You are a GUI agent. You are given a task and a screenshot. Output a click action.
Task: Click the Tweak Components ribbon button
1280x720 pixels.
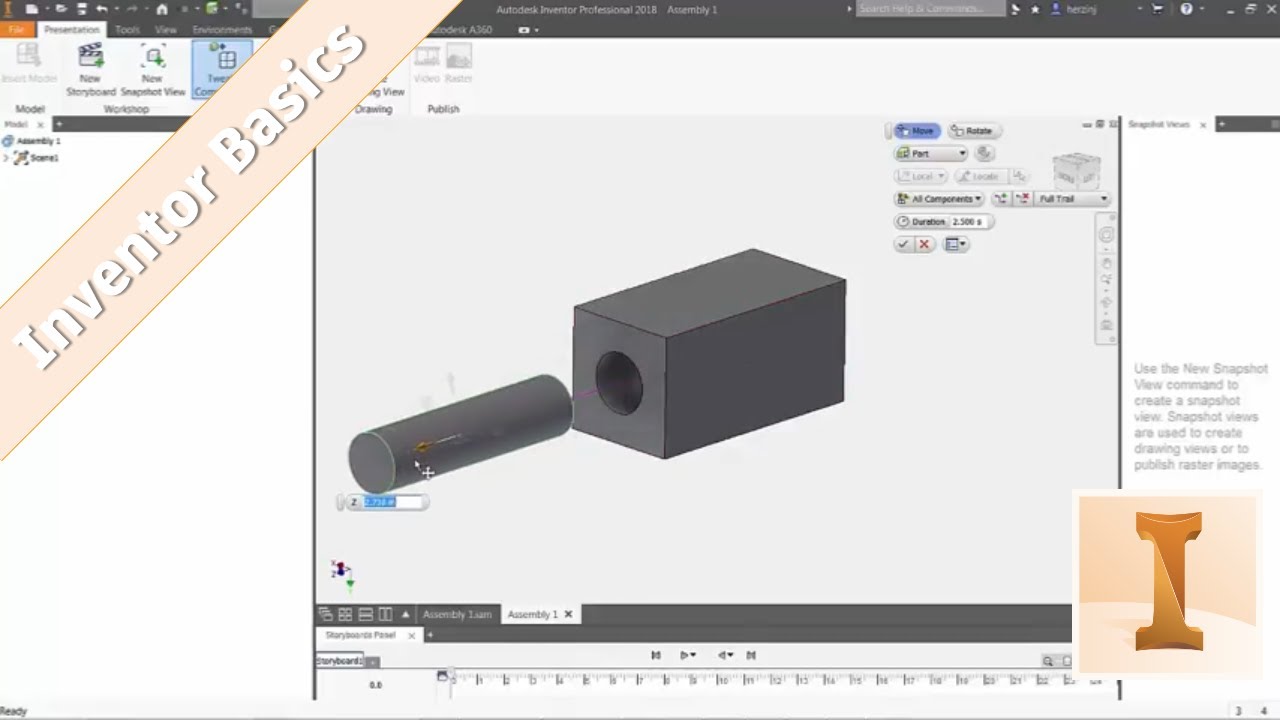[x=220, y=69]
